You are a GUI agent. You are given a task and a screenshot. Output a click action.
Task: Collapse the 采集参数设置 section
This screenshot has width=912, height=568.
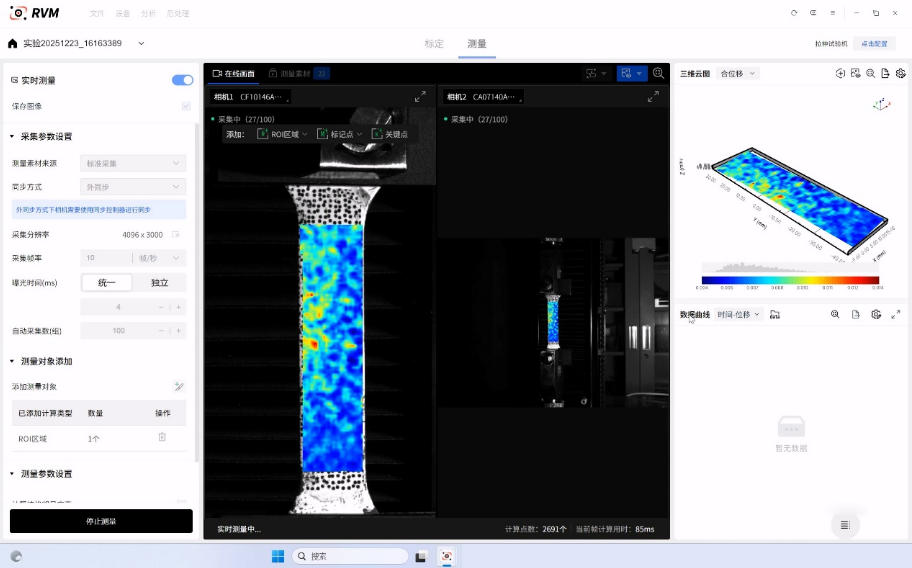tap(12, 136)
